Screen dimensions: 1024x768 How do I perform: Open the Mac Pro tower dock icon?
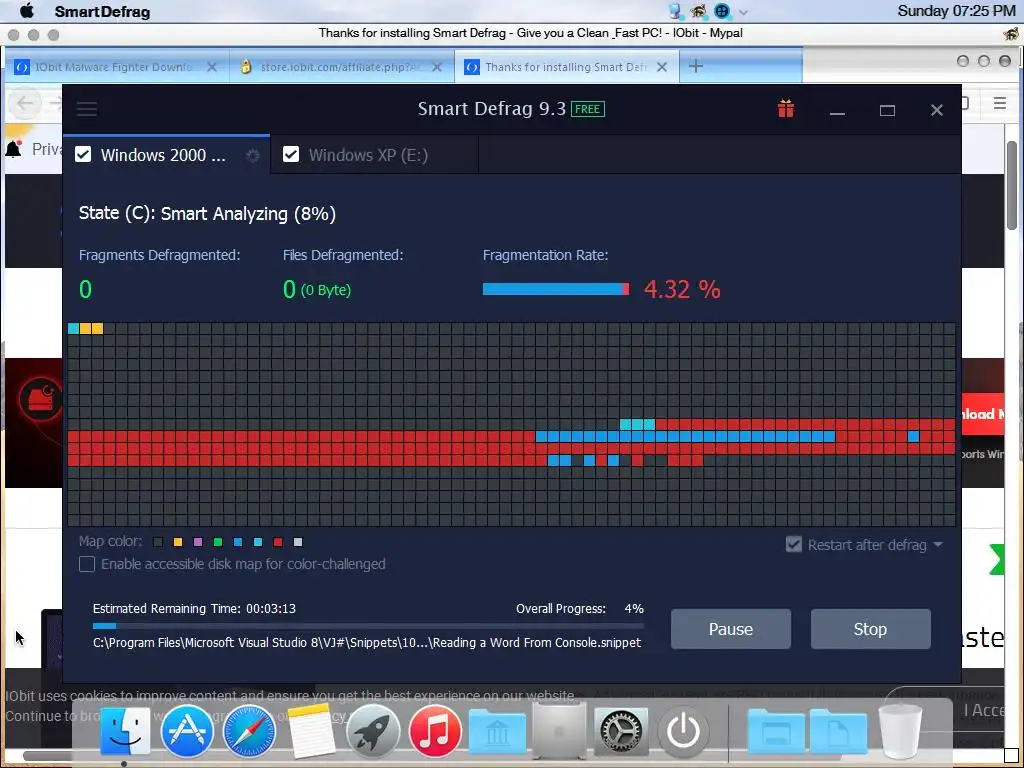559,731
